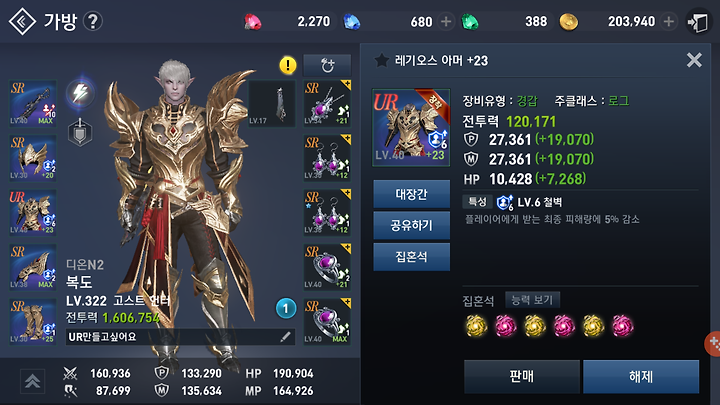Select the UR armor slot thumbnail
Screen dimensions: 720x405
(x=33, y=213)
